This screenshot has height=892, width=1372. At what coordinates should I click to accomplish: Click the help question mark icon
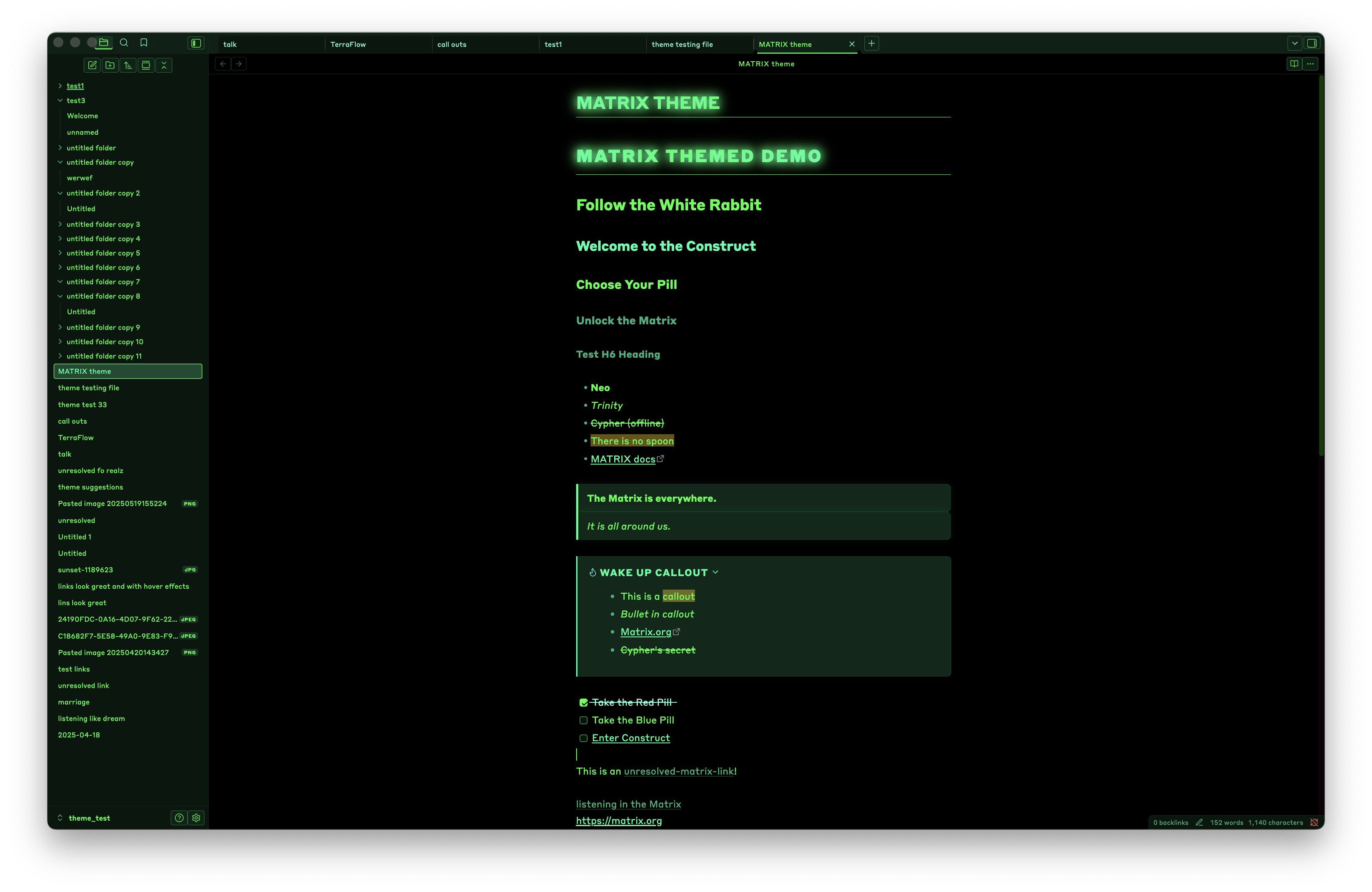[179, 818]
